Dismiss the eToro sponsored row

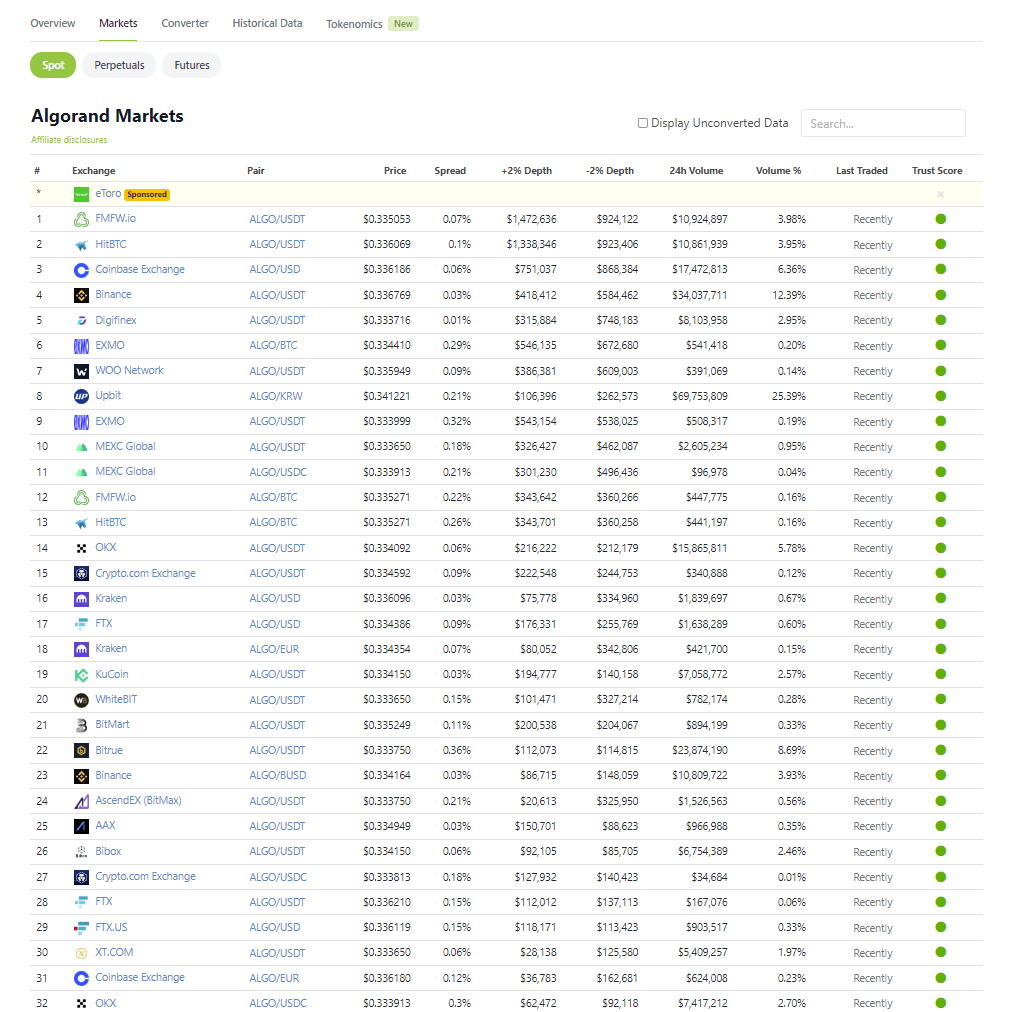(940, 194)
